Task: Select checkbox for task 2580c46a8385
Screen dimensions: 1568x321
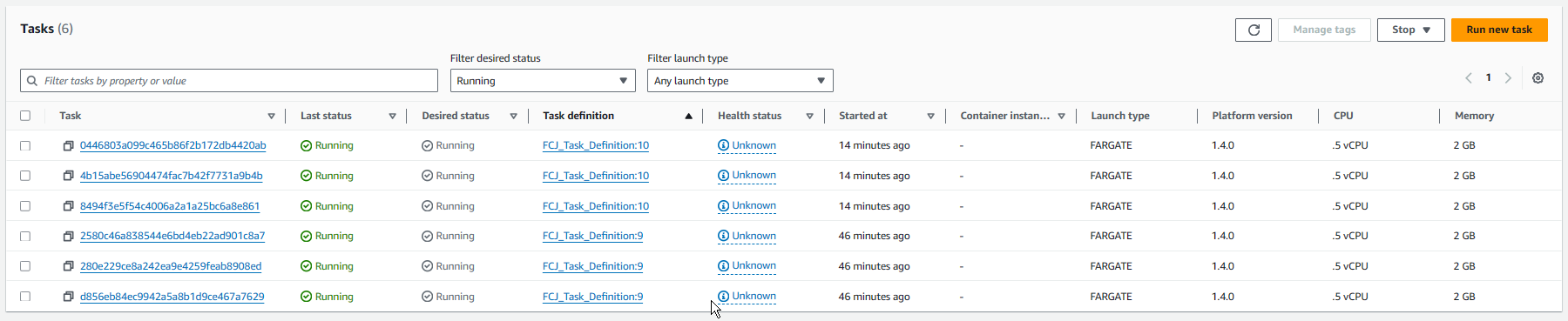Action: coord(25,236)
